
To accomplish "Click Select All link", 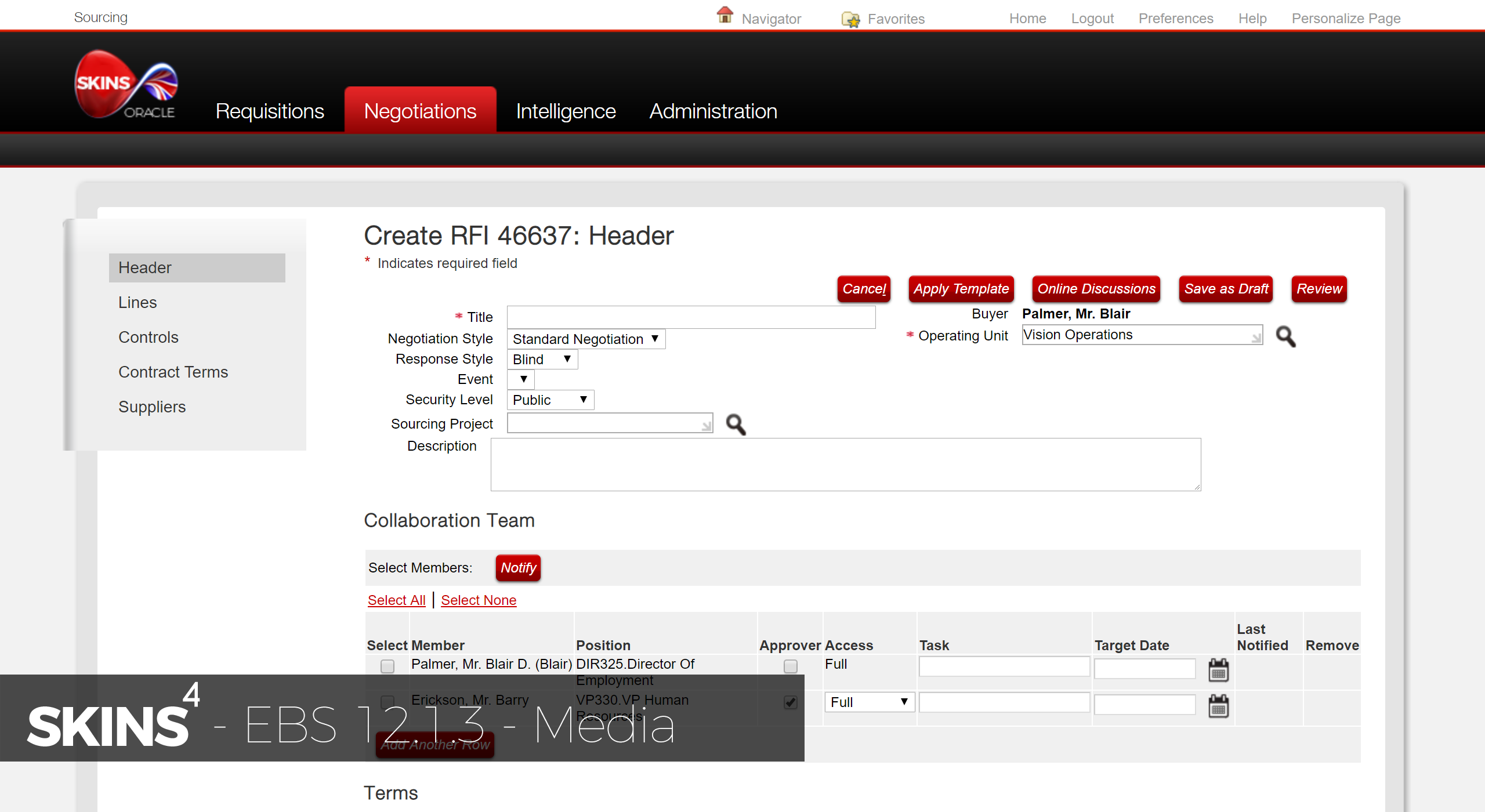I will pos(397,600).
